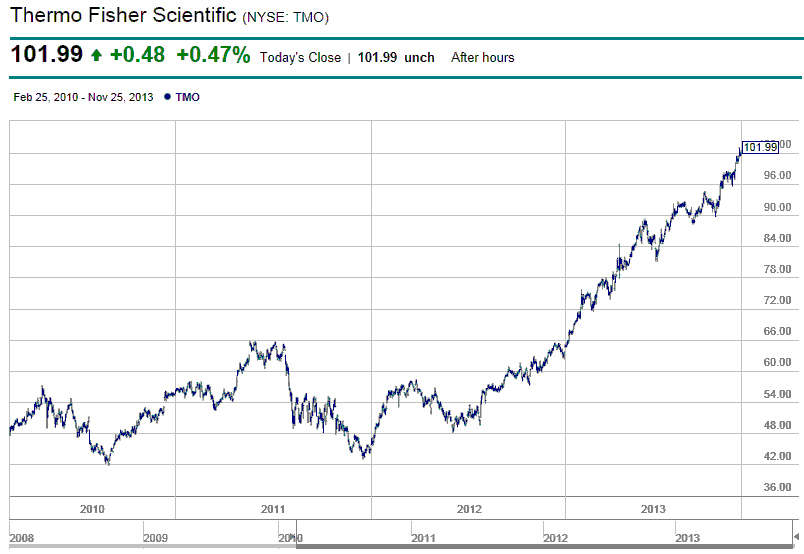The image size is (804, 554).
Task: Click the light unselected bar under 2008-2009
Action: point(153,546)
